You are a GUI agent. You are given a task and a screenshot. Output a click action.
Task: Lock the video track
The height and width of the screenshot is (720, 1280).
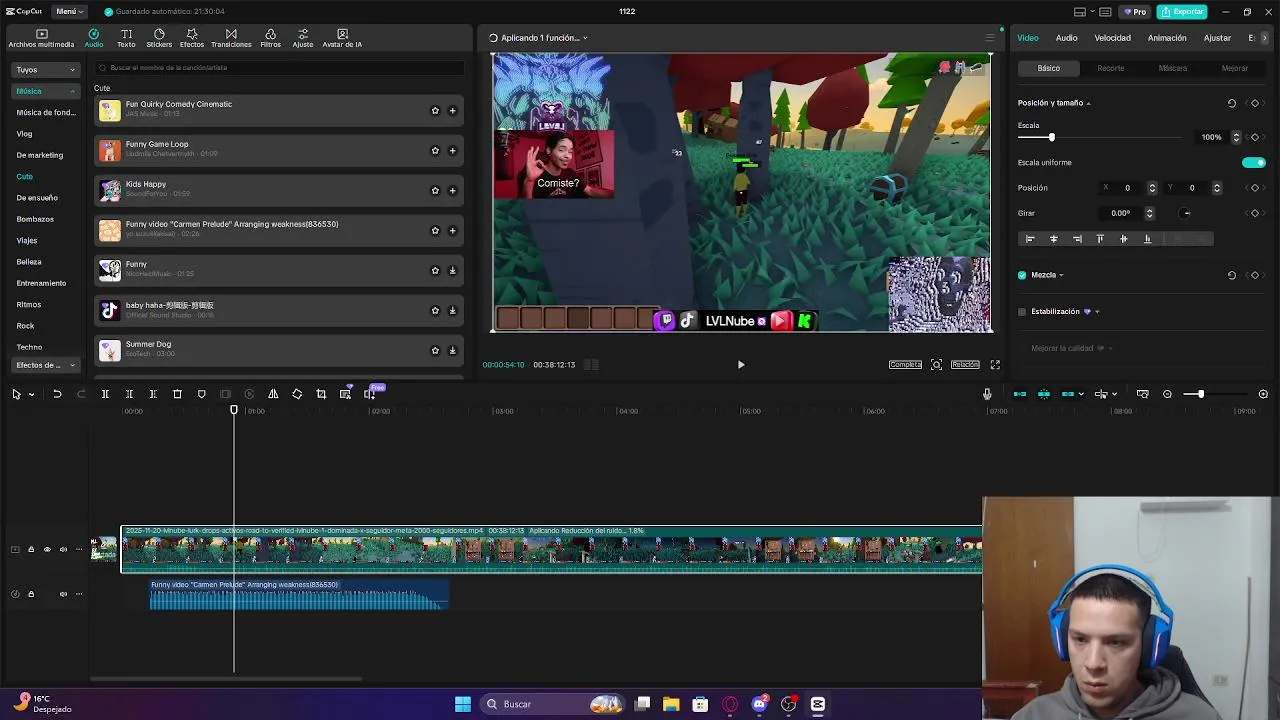(x=31, y=550)
